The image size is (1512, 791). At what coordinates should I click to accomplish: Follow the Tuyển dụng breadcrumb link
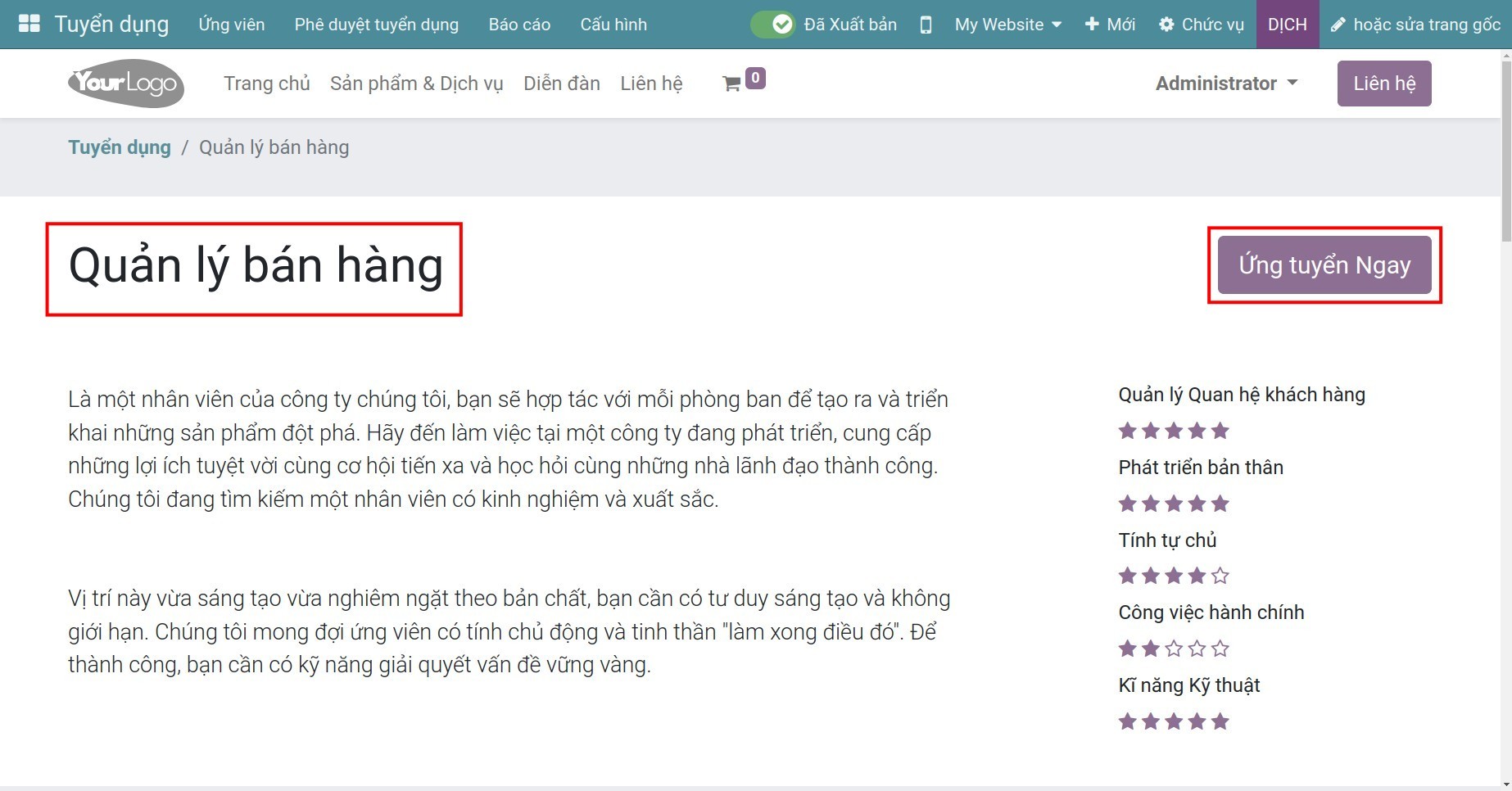tap(120, 147)
